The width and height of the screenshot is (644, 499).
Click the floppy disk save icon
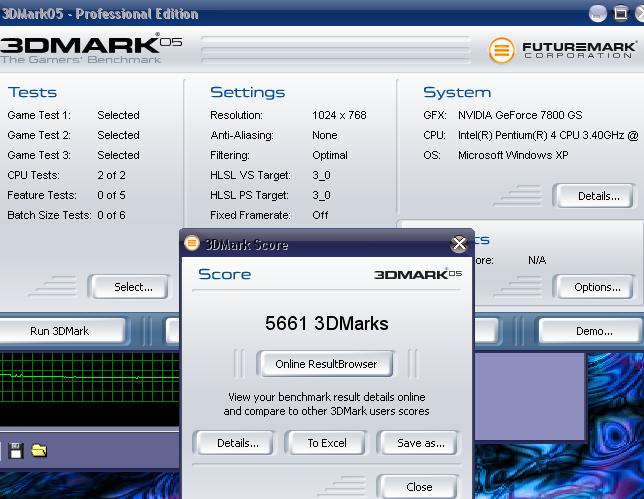coord(16,451)
